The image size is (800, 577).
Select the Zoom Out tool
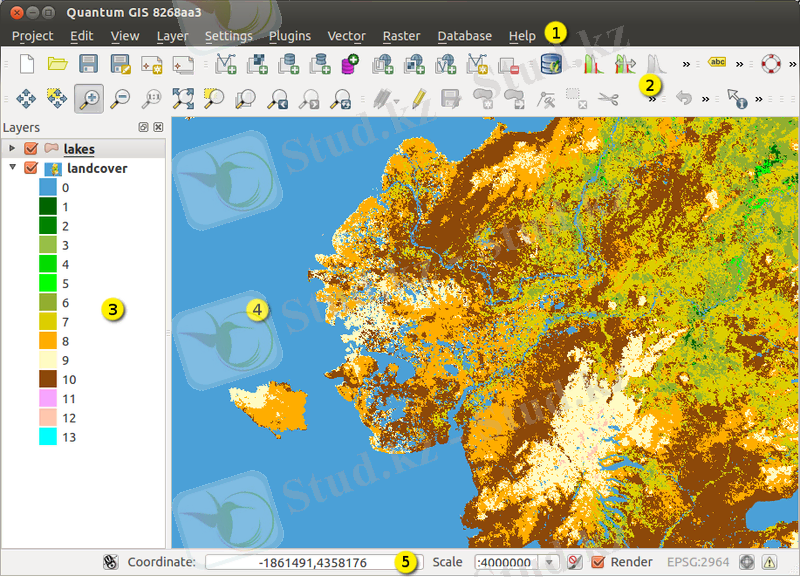point(120,98)
